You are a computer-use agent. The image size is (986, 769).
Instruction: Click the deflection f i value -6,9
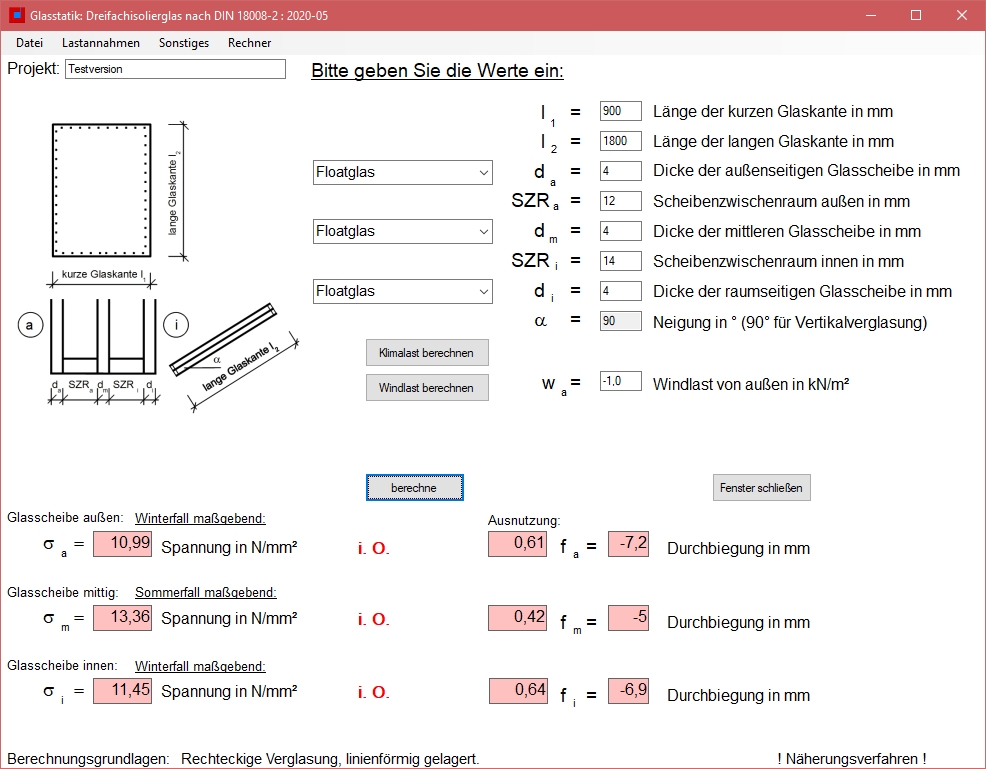tap(628, 691)
